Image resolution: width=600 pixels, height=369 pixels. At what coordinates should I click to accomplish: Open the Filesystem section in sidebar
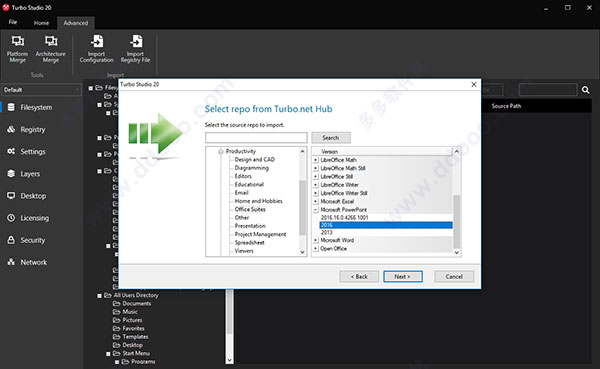click(36, 108)
